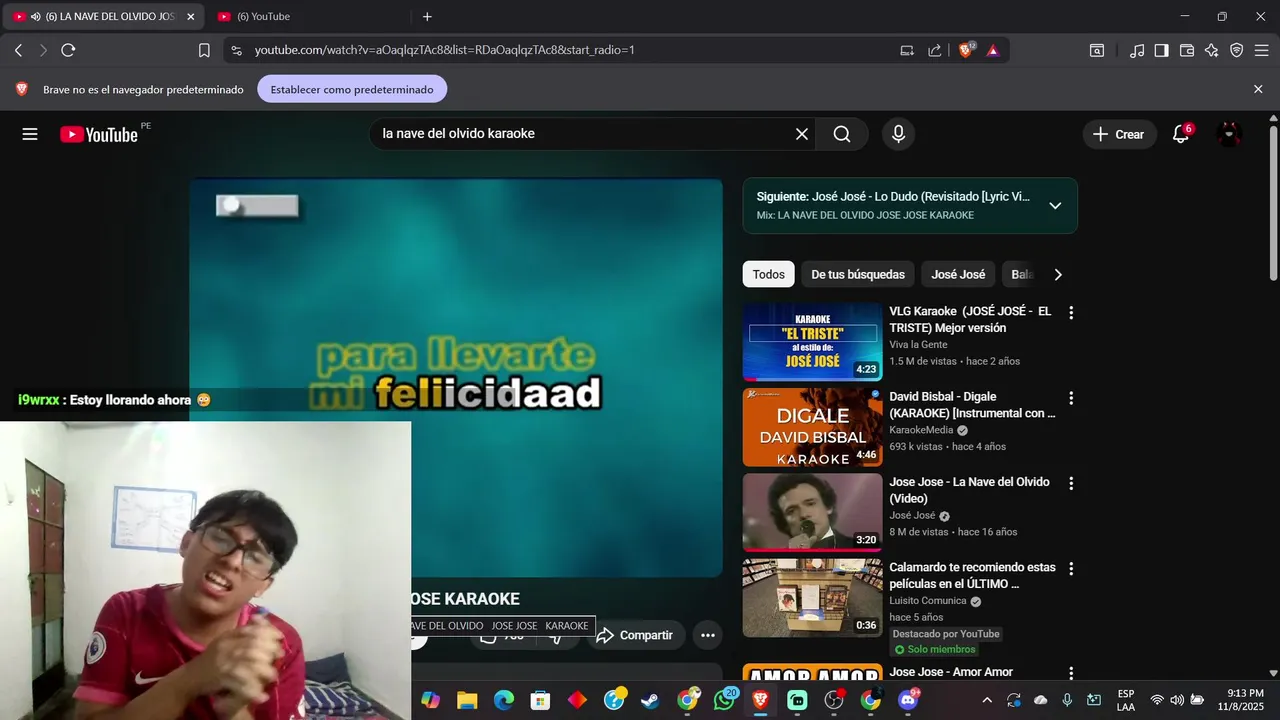Reload the current page
This screenshot has width=1280, height=720.
point(68,50)
